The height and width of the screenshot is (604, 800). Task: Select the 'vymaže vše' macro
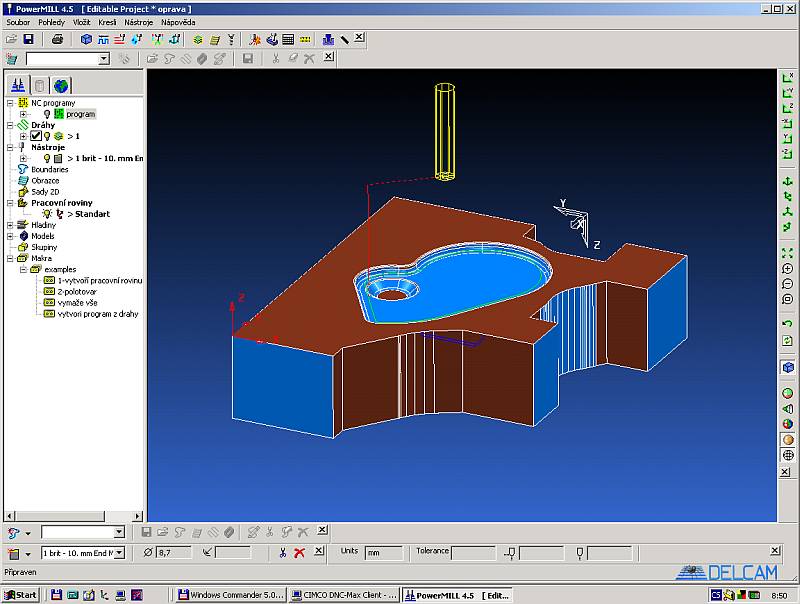78,303
